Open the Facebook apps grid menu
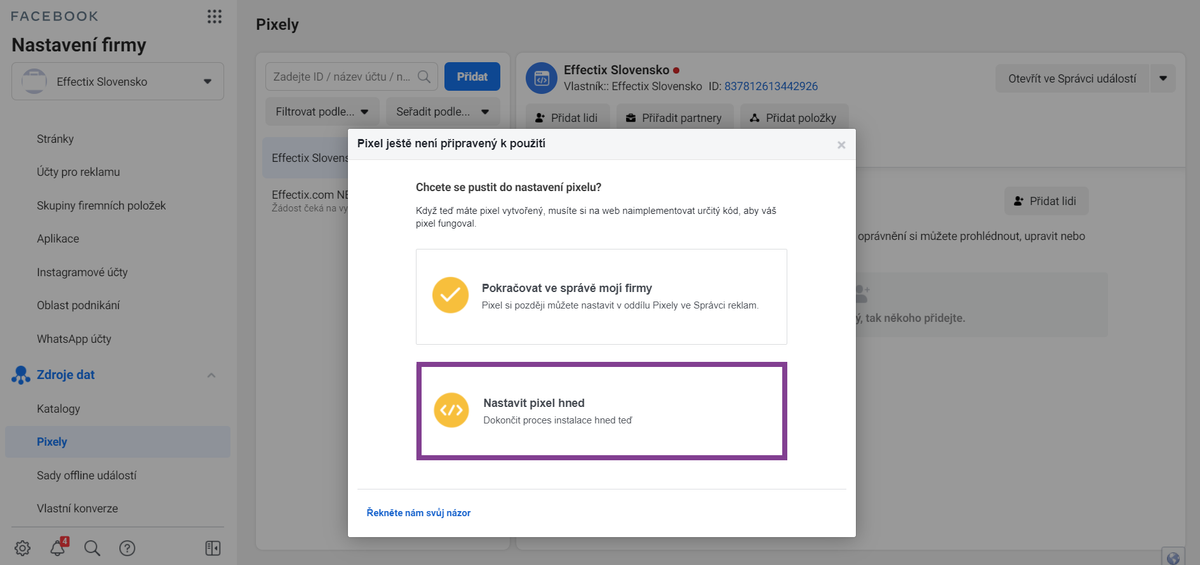This screenshot has height=565, width=1200. (214, 16)
